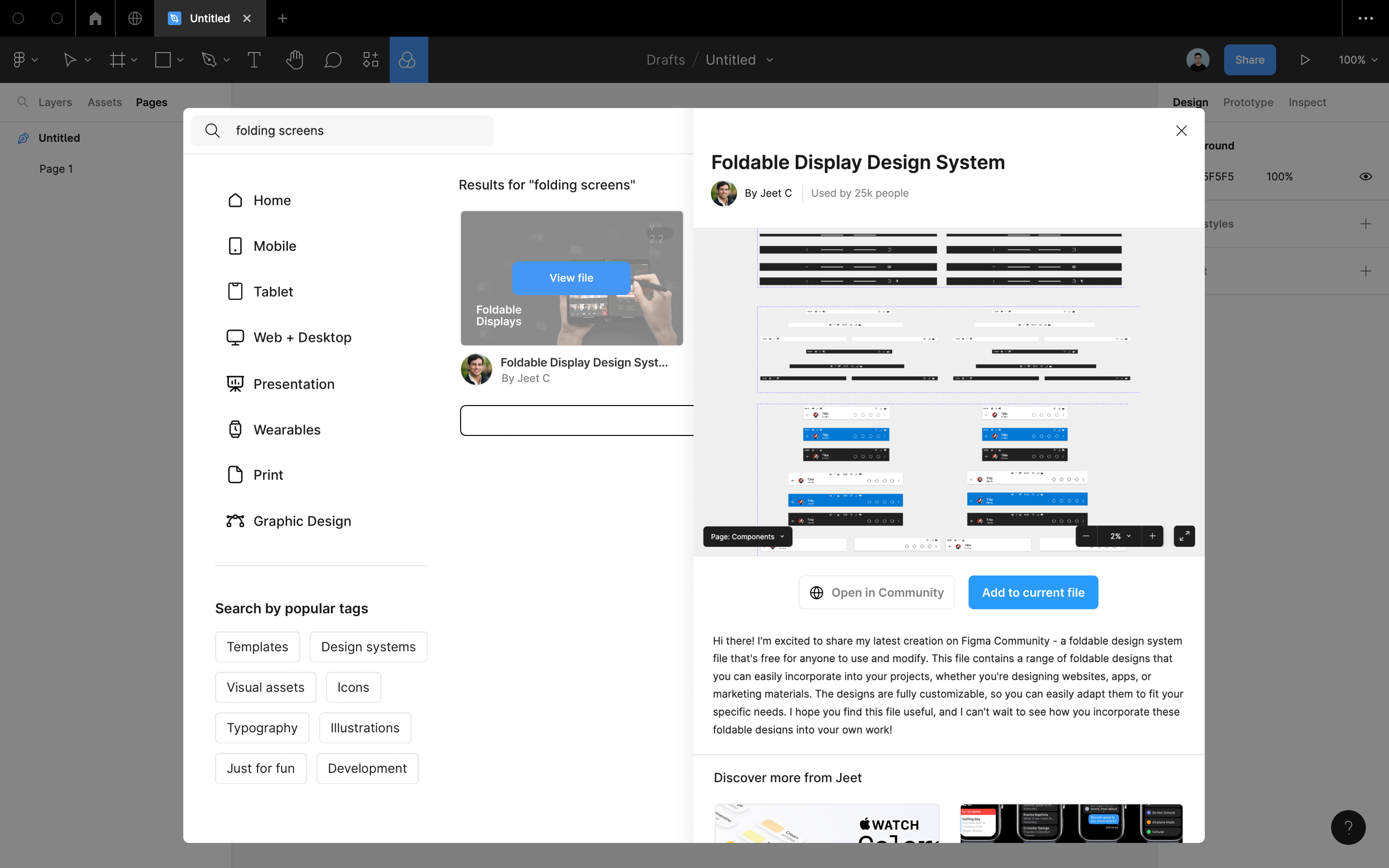Open the Untitled file name dropdown
This screenshot has width=1389, height=868.
tap(770, 60)
